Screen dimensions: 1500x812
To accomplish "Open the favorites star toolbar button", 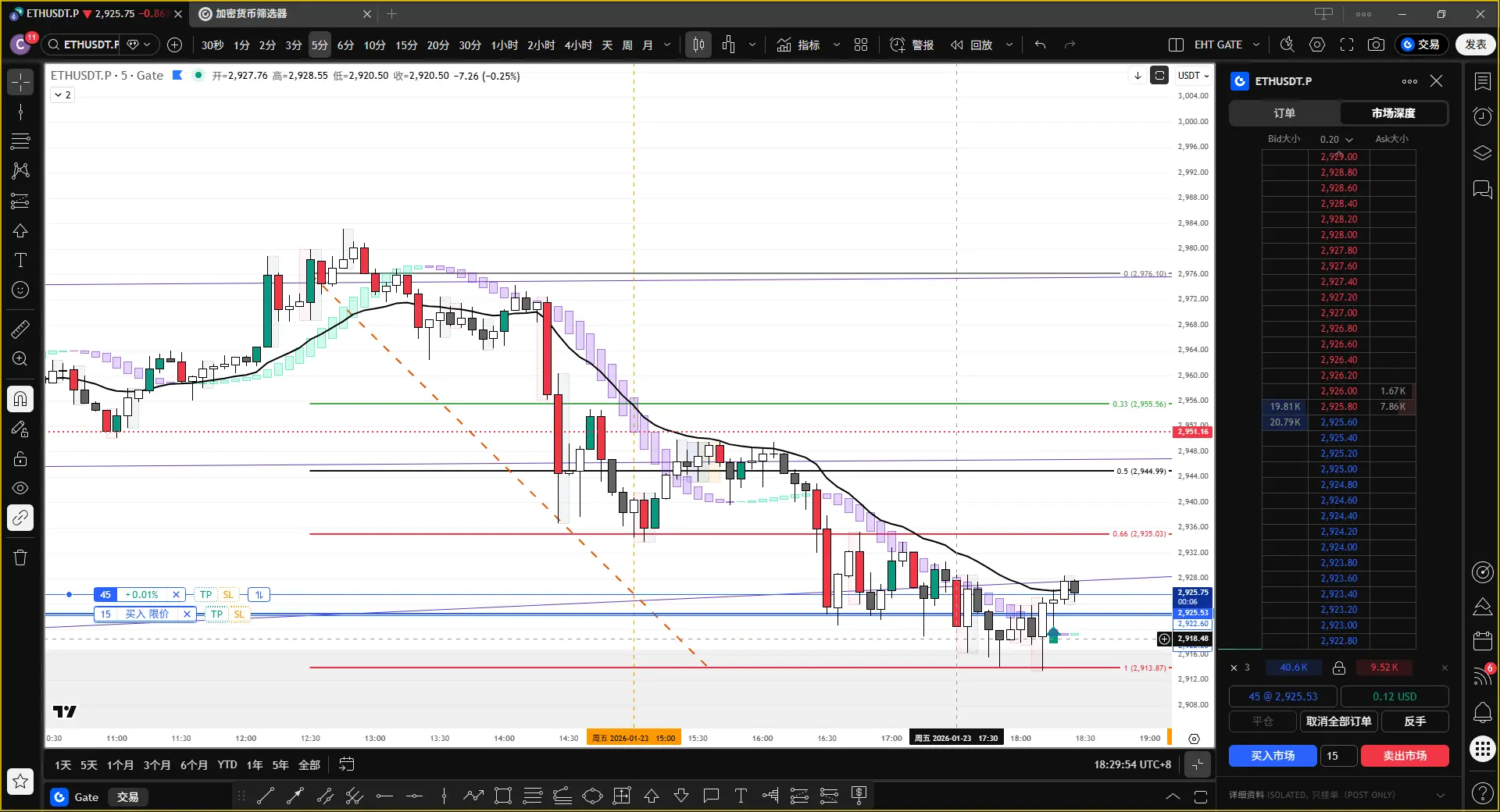I will (x=20, y=781).
